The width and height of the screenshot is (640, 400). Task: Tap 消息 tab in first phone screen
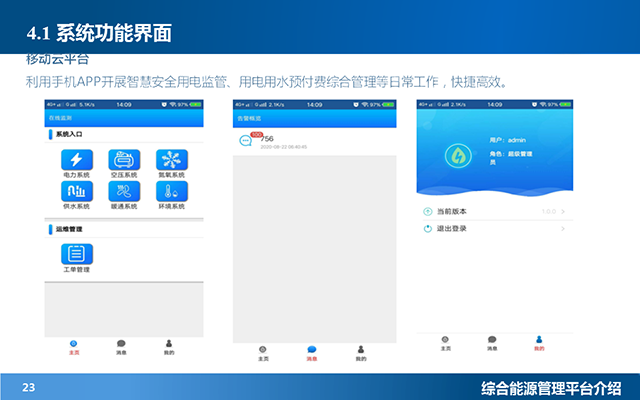click(121, 347)
